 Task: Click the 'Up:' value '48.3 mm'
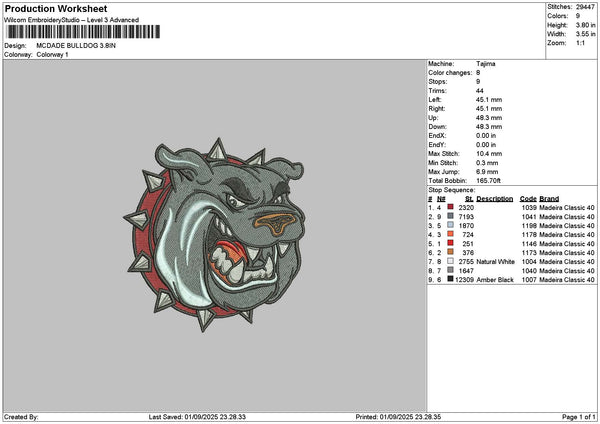(x=489, y=118)
